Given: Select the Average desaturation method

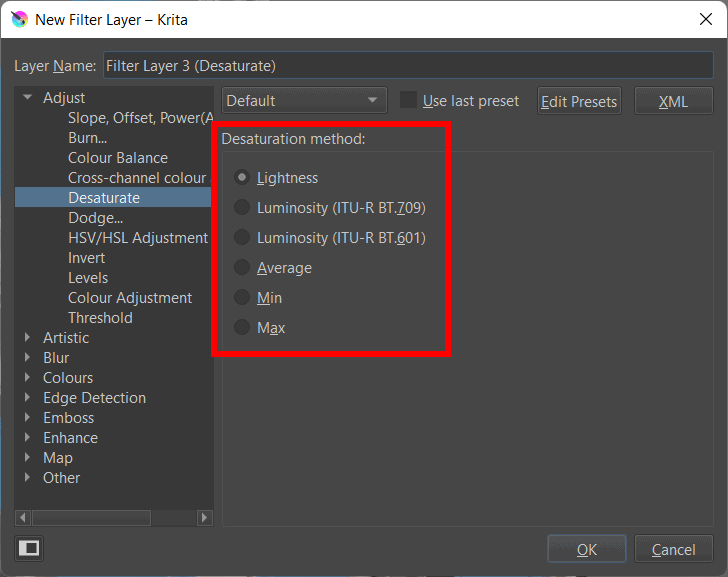Looking at the screenshot, I should [x=241, y=268].
